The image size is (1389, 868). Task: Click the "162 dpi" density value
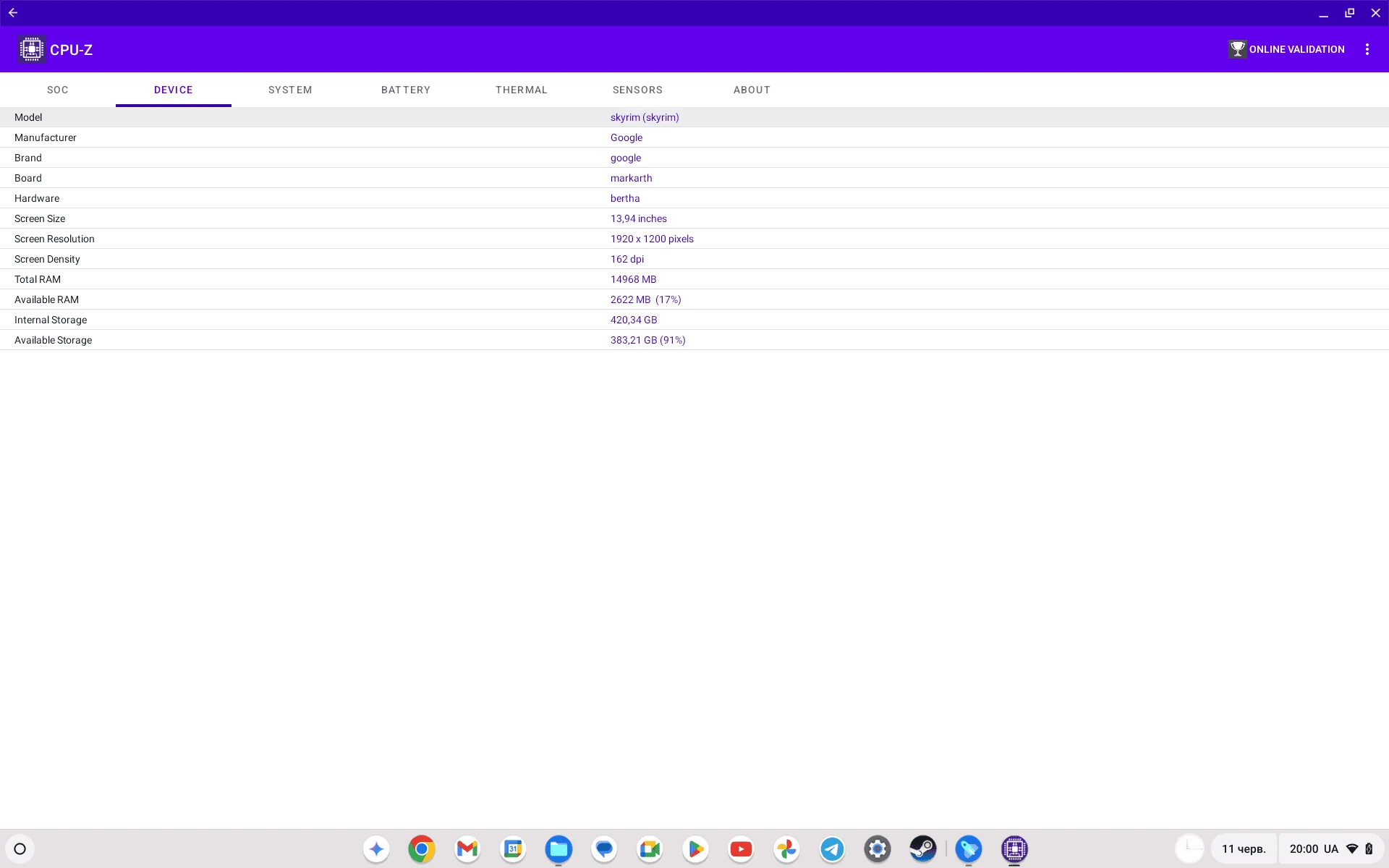tap(627, 259)
